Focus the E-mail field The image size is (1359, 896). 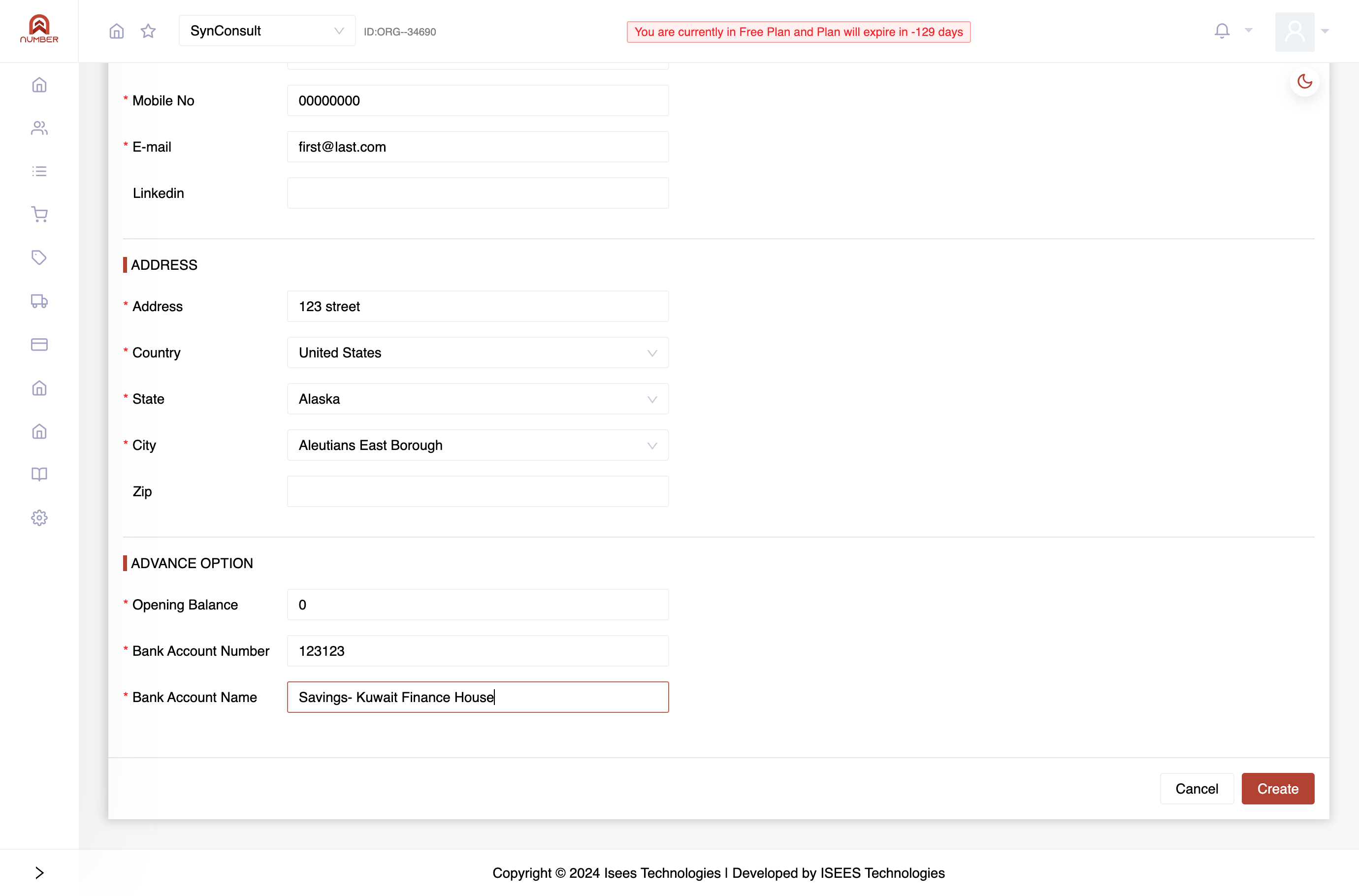478,147
